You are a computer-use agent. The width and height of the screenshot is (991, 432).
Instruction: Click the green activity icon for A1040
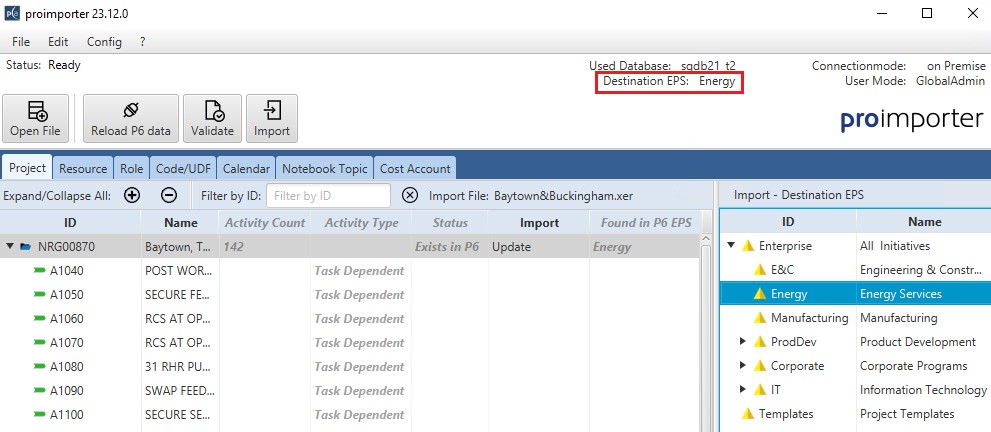click(40, 270)
